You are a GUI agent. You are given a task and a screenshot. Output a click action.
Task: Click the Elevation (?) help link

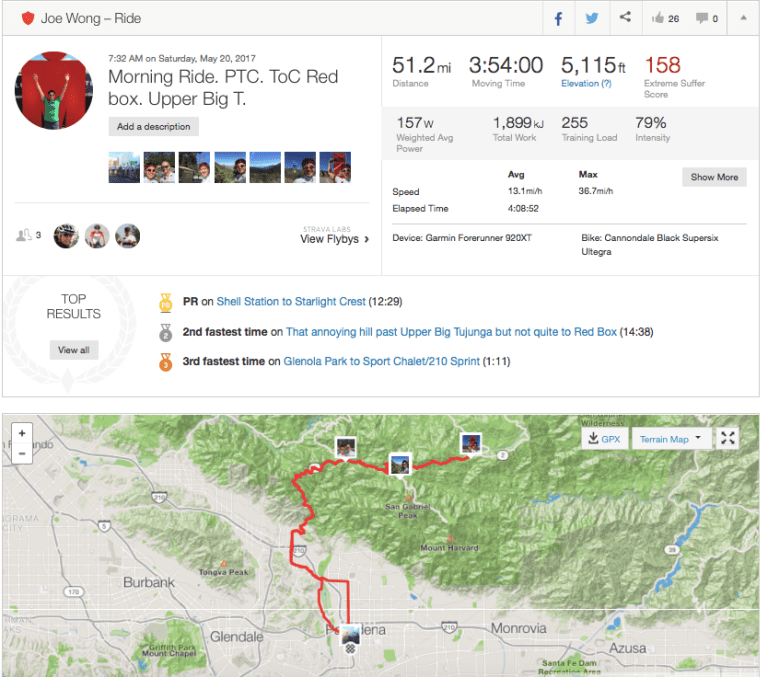pyautogui.click(x=587, y=84)
